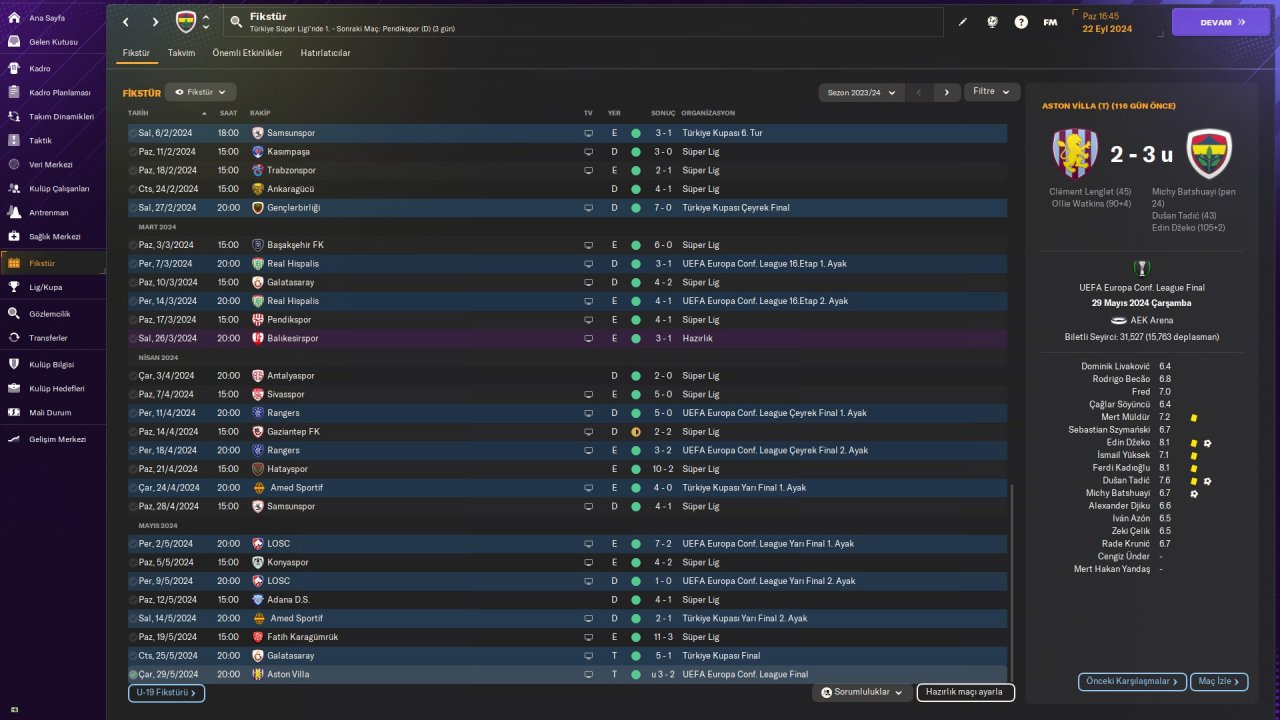Open the Filtre dropdown

click(x=992, y=92)
